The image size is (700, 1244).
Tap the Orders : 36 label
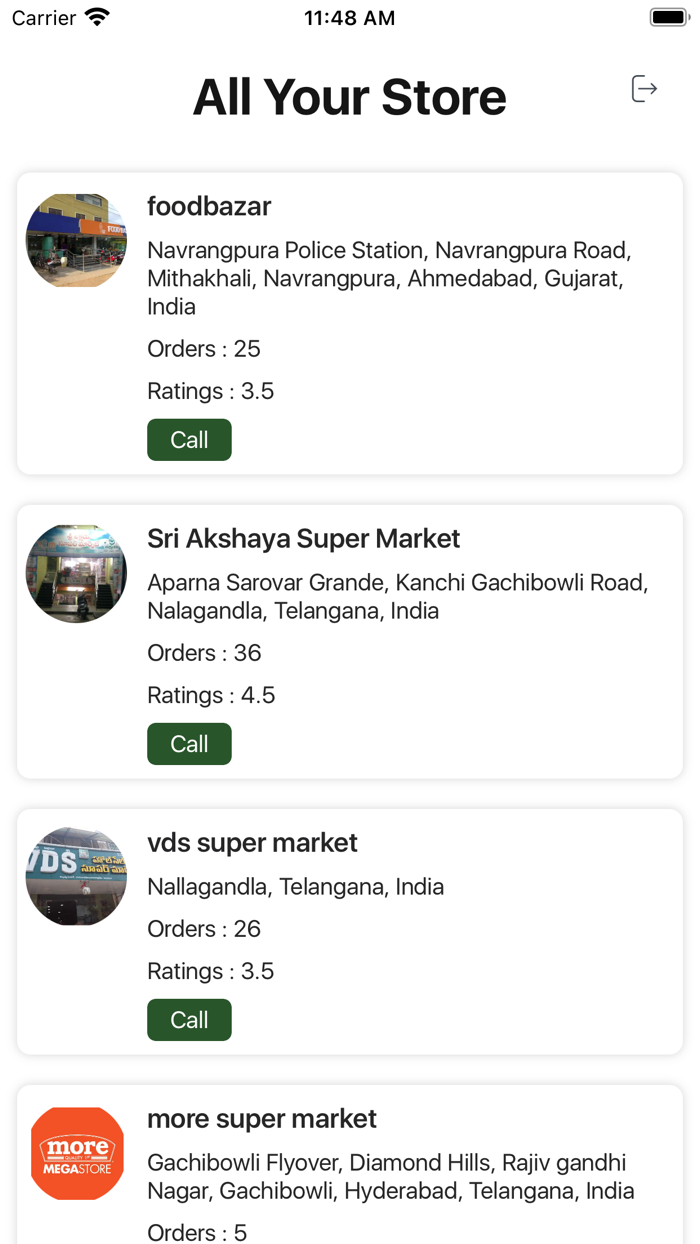204,653
